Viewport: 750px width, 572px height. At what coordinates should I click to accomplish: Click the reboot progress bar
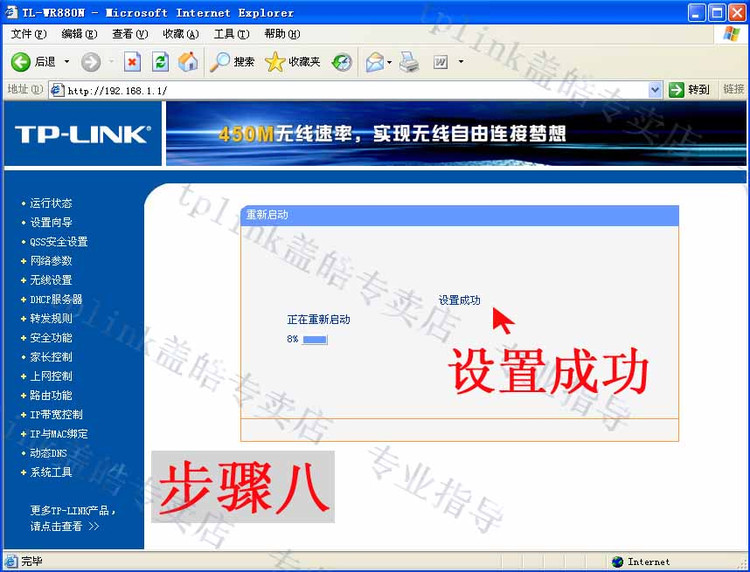click(x=315, y=340)
